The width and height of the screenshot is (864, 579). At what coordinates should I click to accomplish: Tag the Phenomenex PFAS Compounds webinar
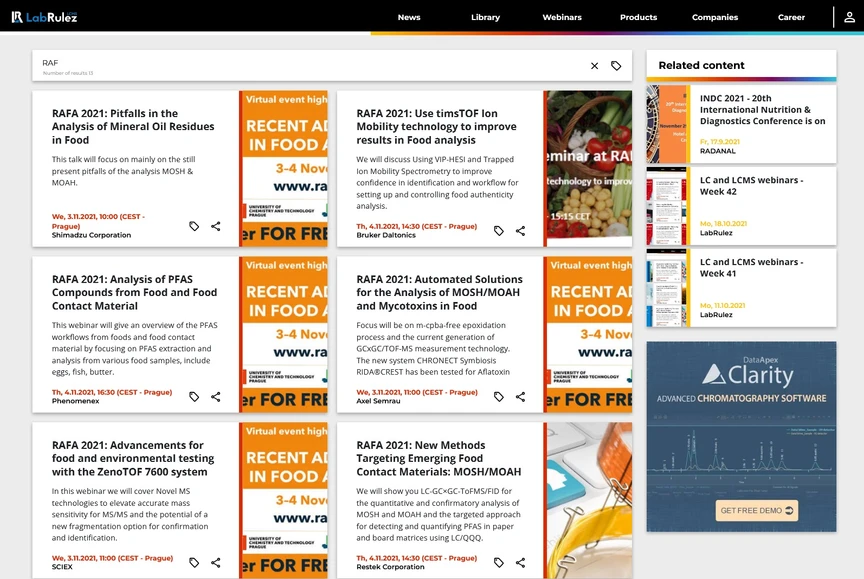point(194,397)
